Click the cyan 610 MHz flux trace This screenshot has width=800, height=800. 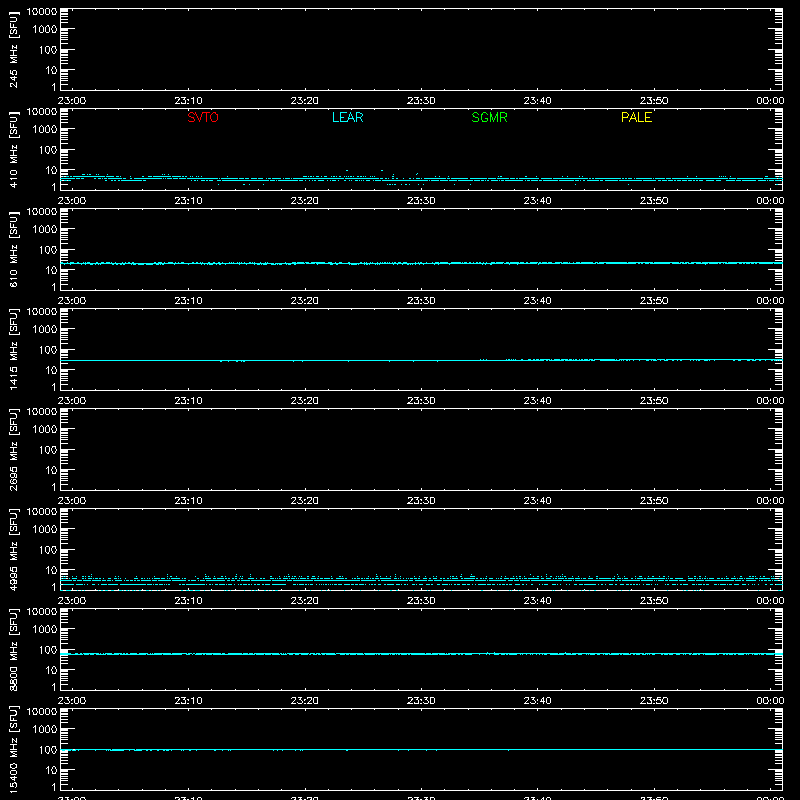421,263
